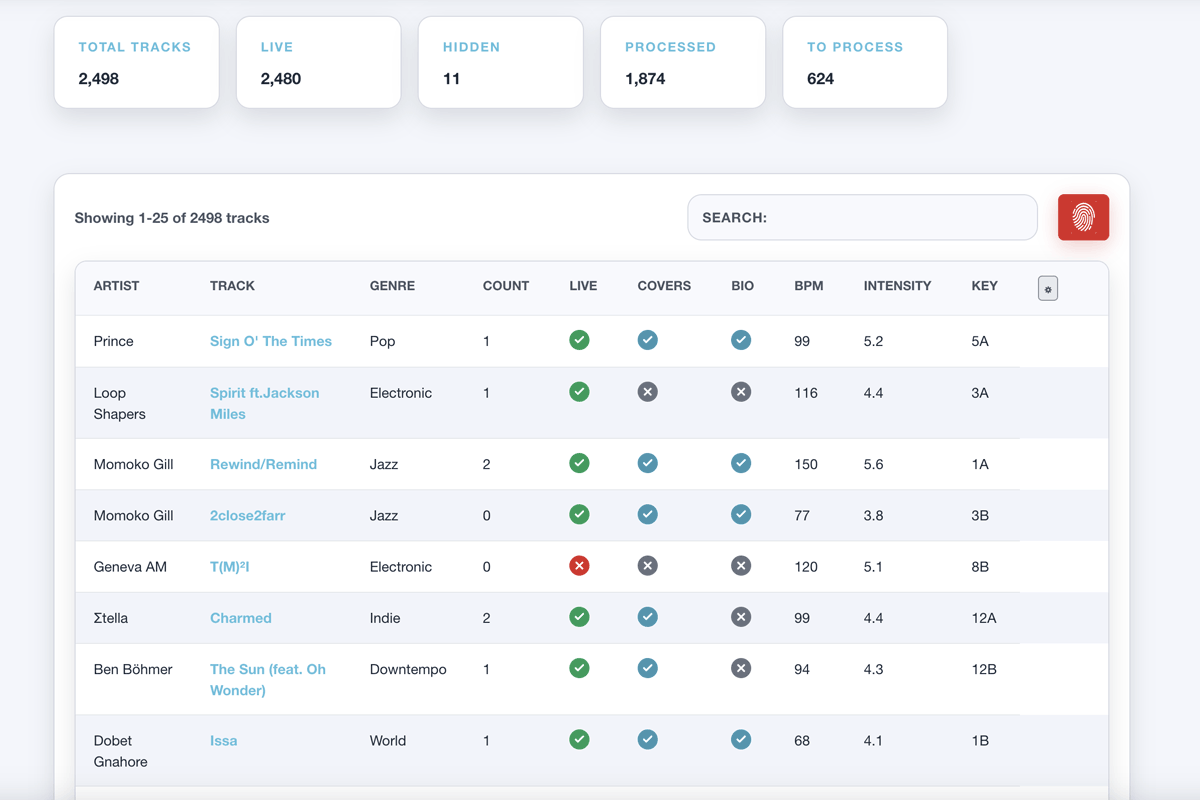This screenshot has height=800, width=1200.
Task: Click the Bio check in the Rewind/Remind row
Action: point(741,463)
